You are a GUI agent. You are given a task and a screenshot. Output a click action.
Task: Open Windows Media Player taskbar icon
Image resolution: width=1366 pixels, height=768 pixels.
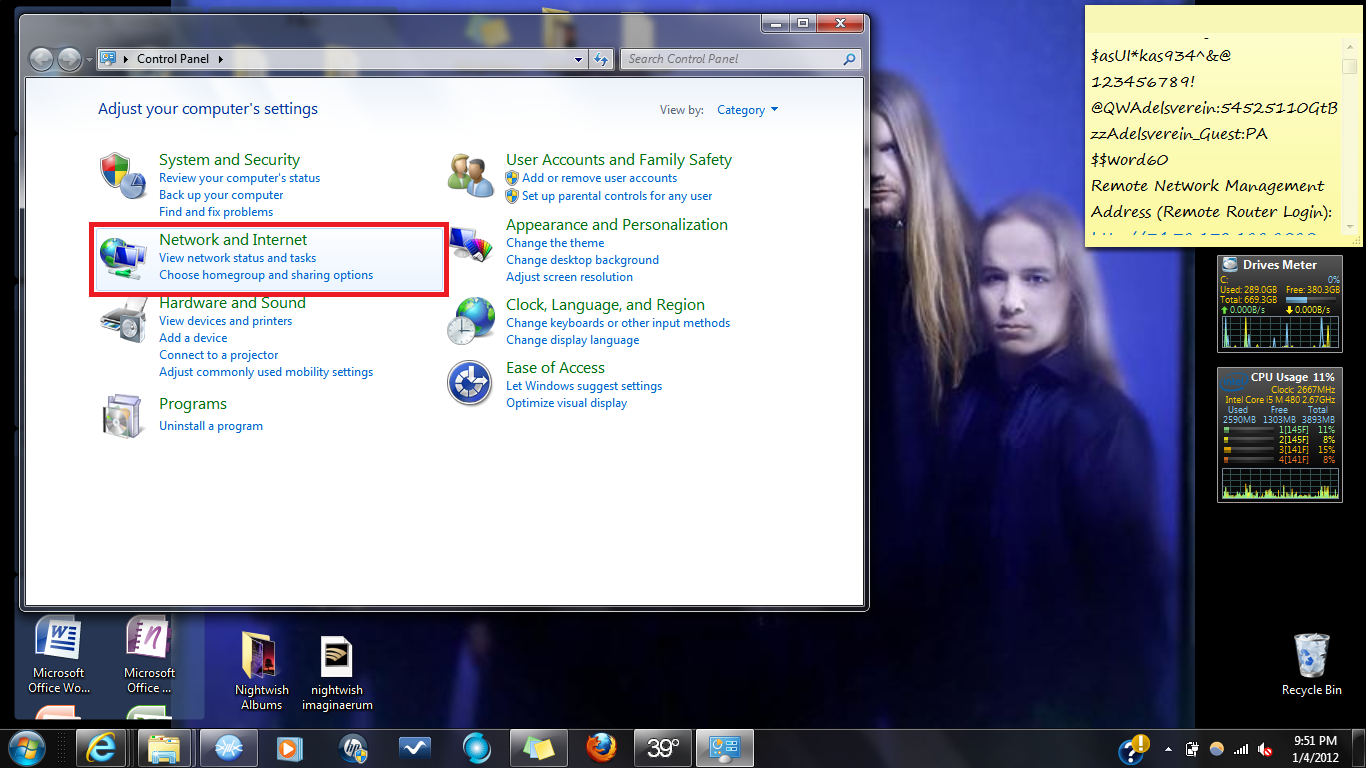pyautogui.click(x=289, y=748)
